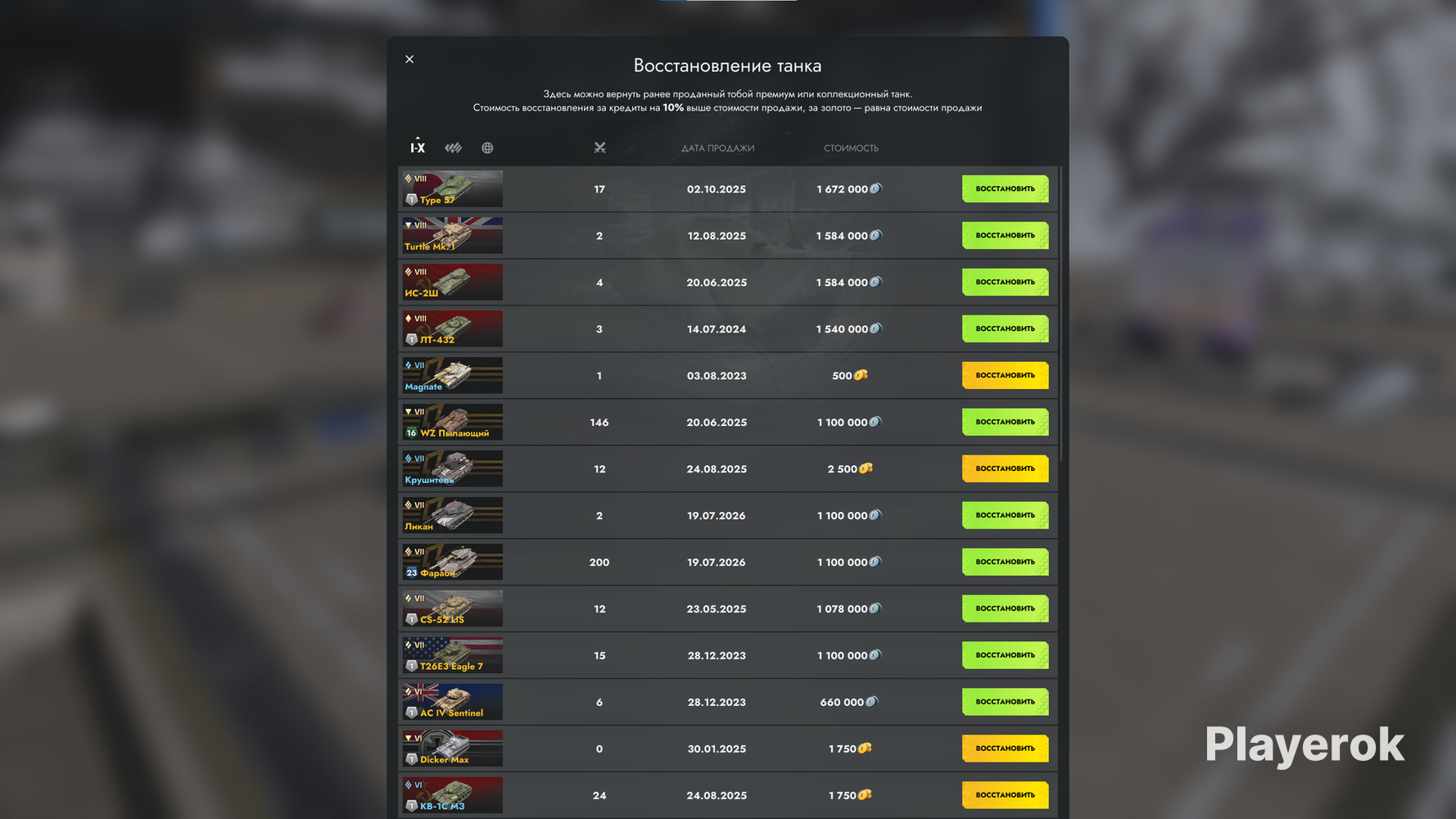Sort by nation globe icon
This screenshot has height=819, width=1456.
pyautogui.click(x=487, y=147)
